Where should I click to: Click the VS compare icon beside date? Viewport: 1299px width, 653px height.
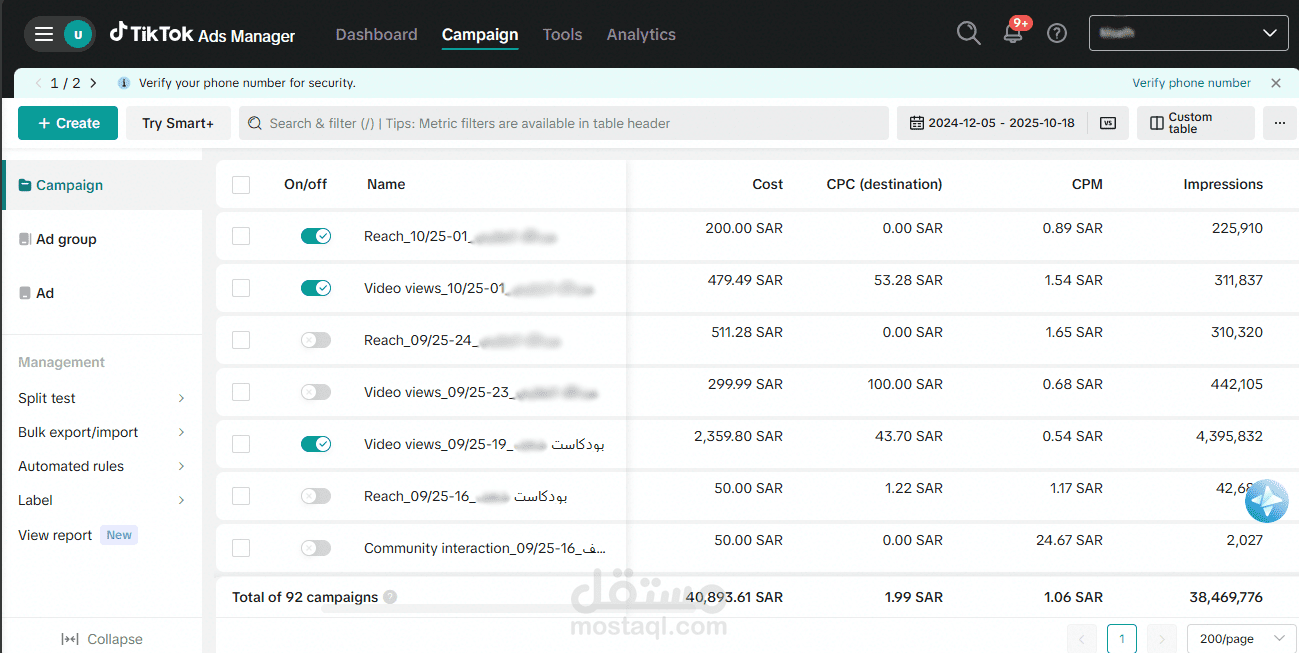point(1107,123)
